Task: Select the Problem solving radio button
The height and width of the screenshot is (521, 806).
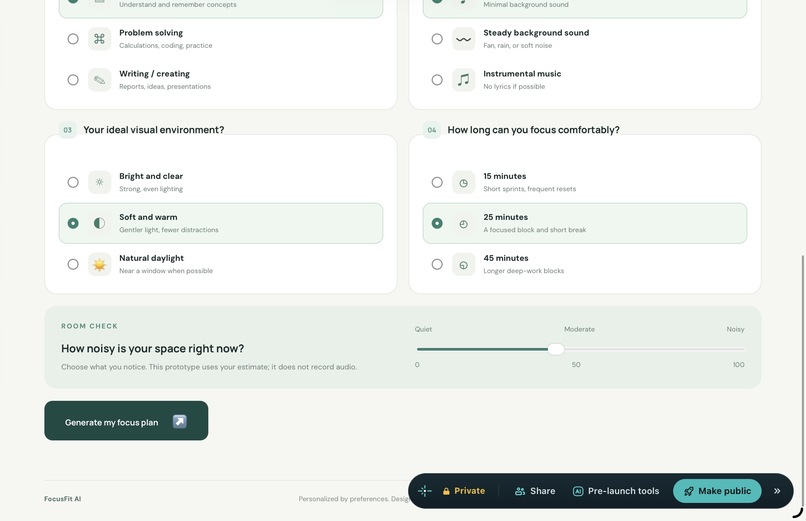Action: pos(73,39)
